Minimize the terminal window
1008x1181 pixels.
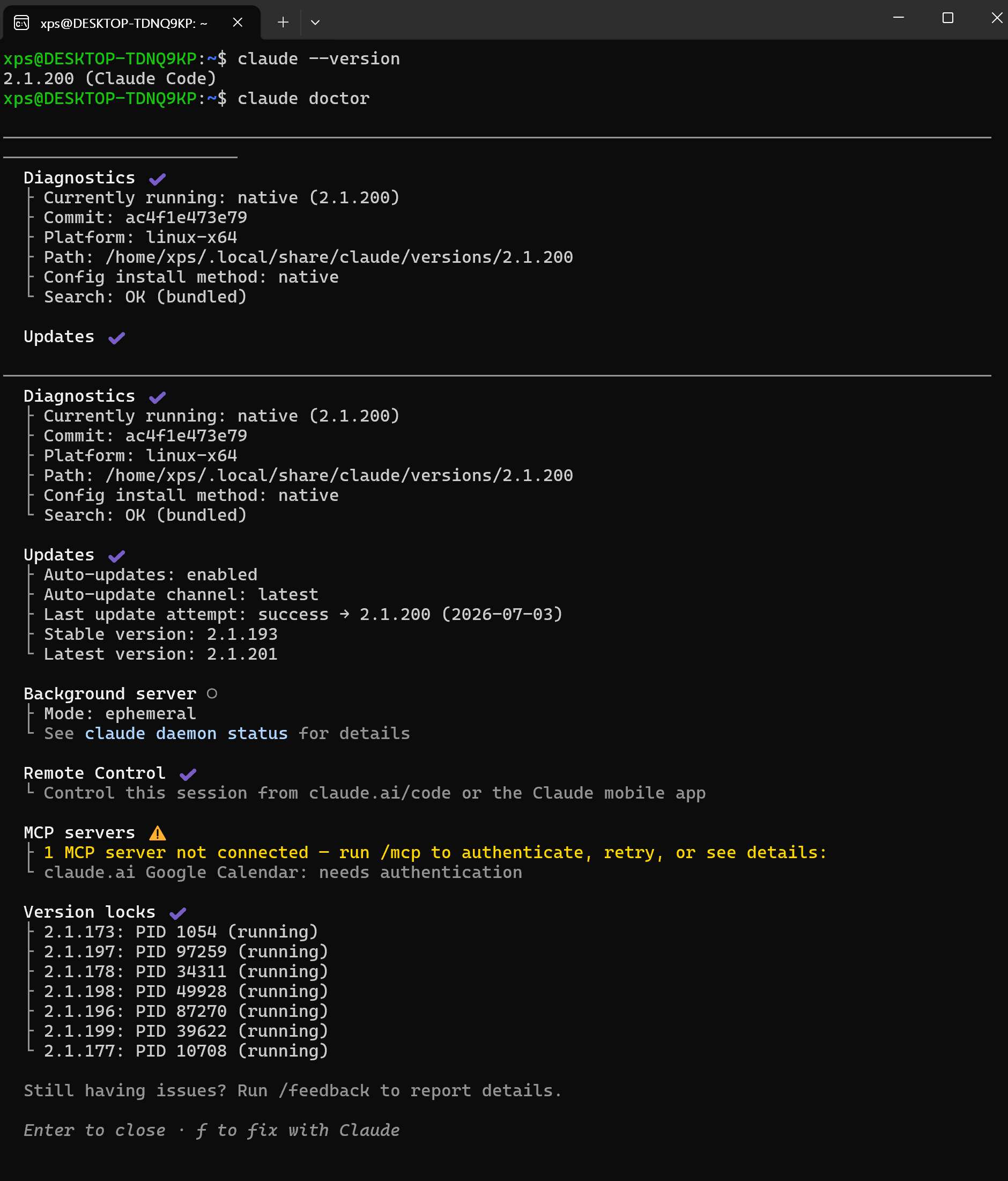[x=899, y=18]
